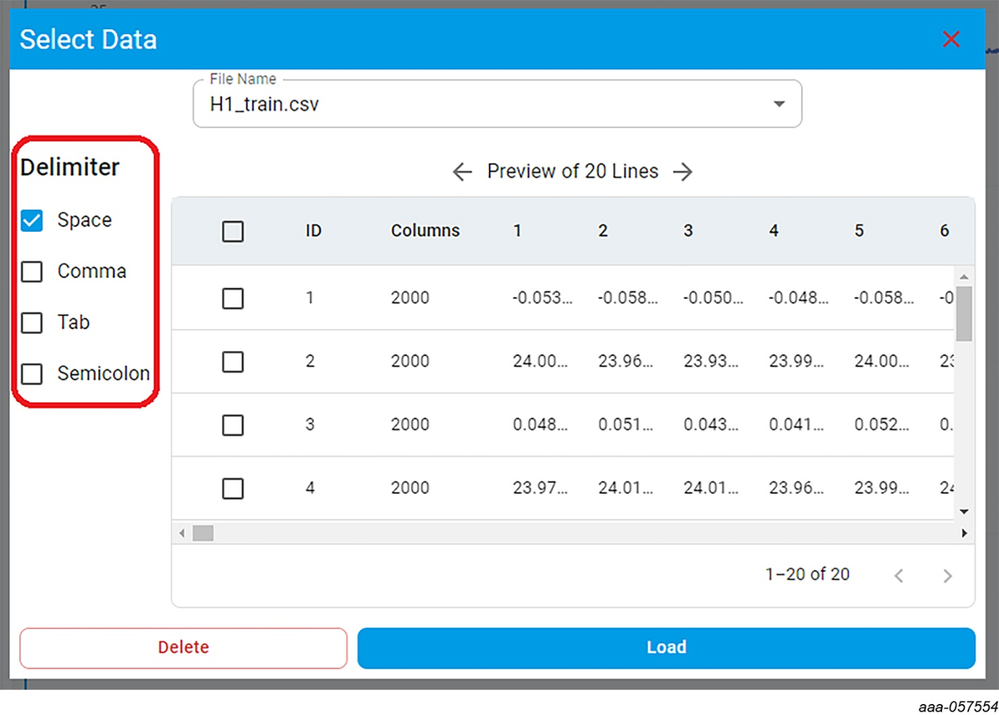Click the right arrow beside Preview of 20 Lines
Viewport: 999px width, 715px height.
click(683, 172)
